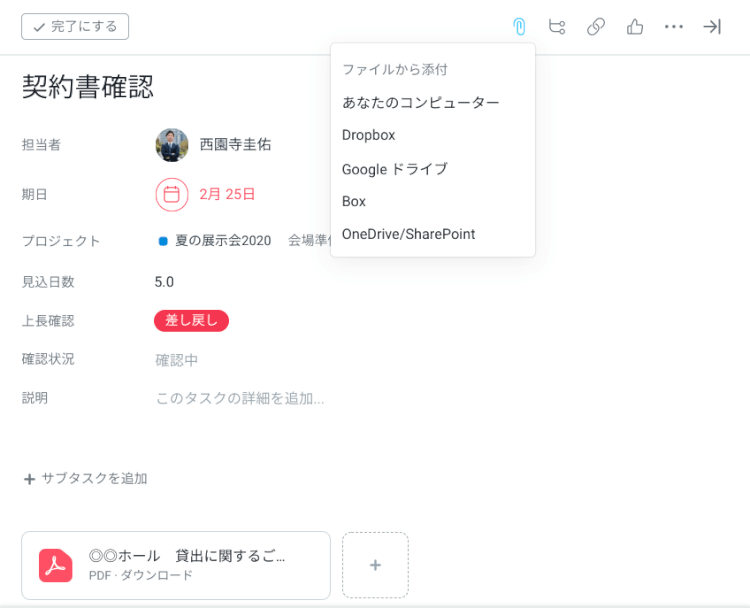
Task: Click the blue project color dot
Action: 163,241
